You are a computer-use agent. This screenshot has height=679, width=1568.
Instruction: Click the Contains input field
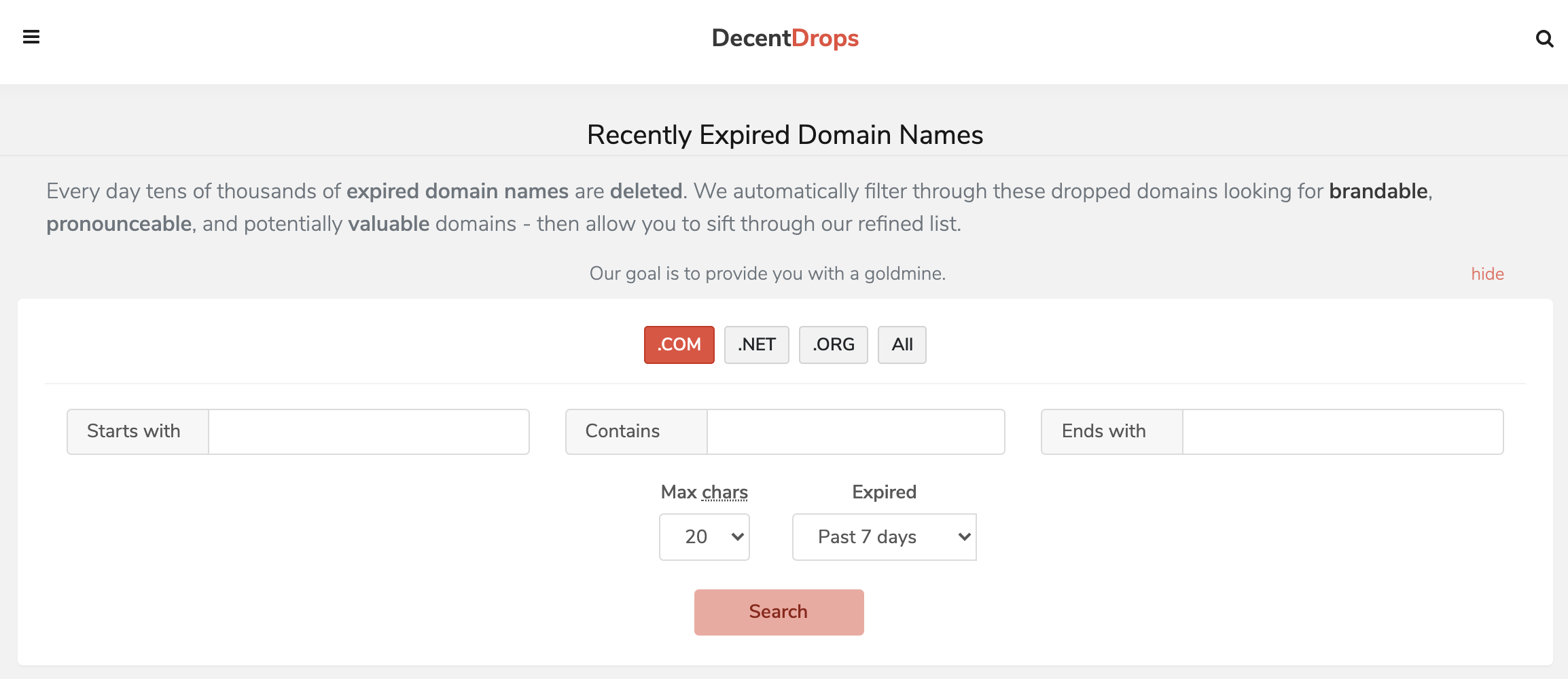tap(855, 431)
